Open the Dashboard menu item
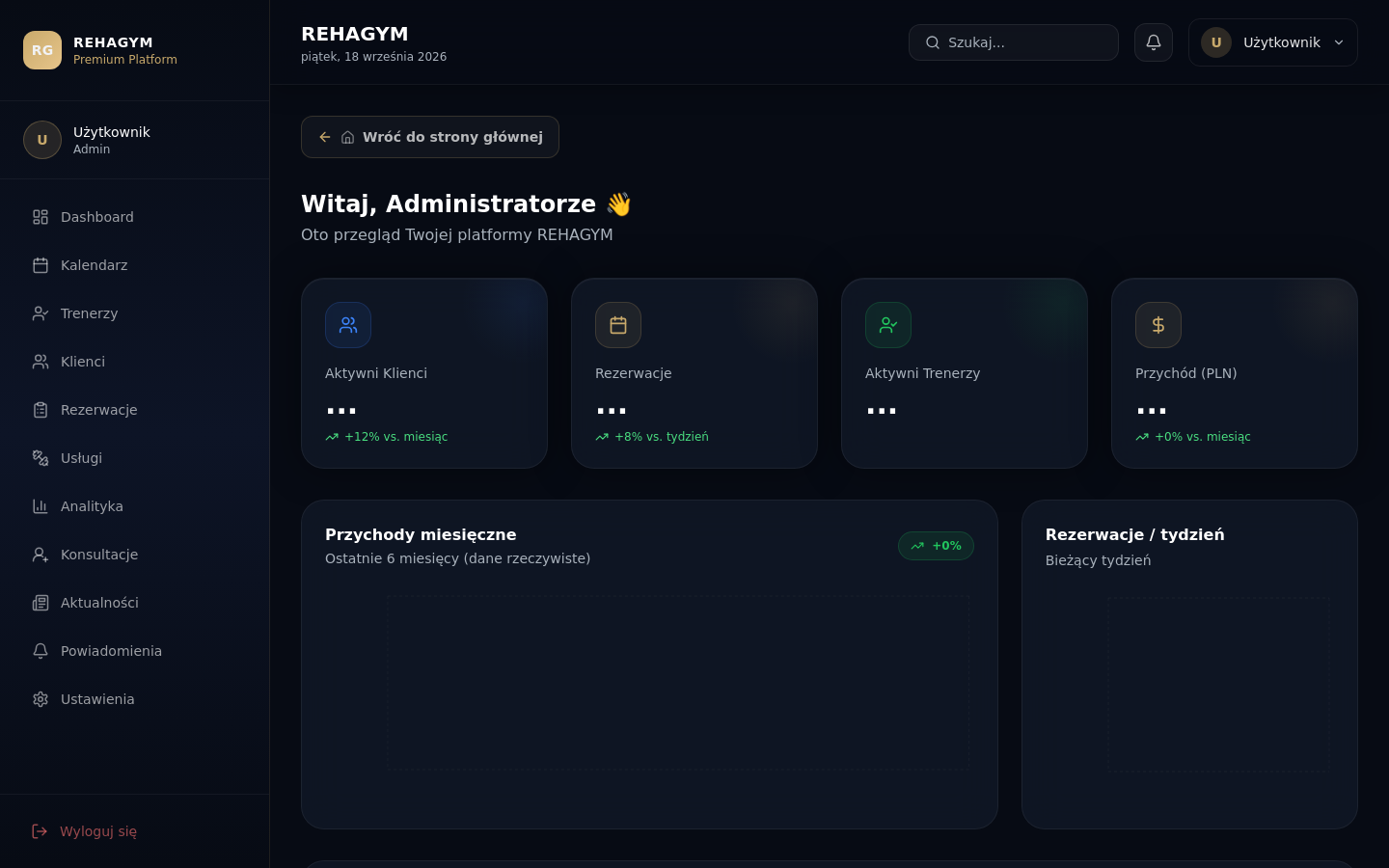 point(135,217)
